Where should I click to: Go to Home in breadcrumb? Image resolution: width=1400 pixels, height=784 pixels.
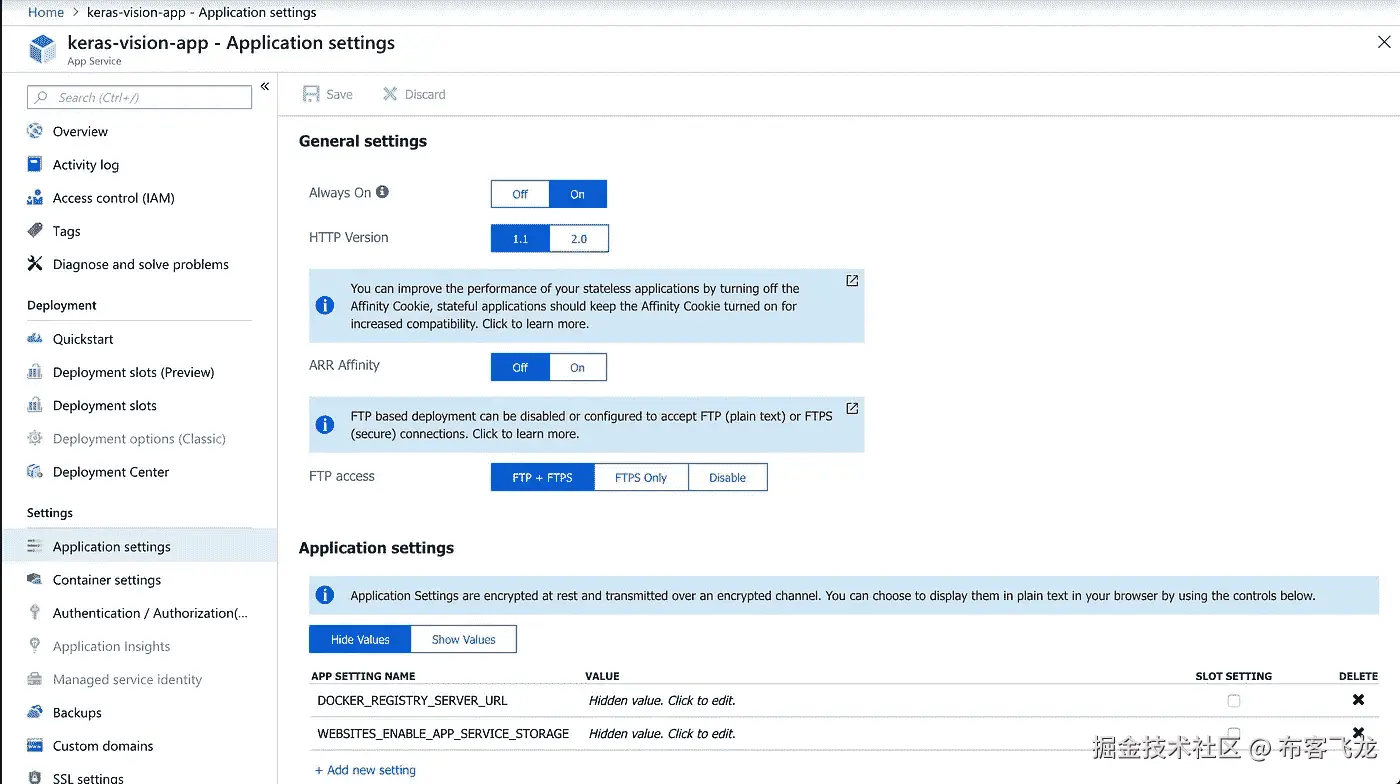(46, 12)
